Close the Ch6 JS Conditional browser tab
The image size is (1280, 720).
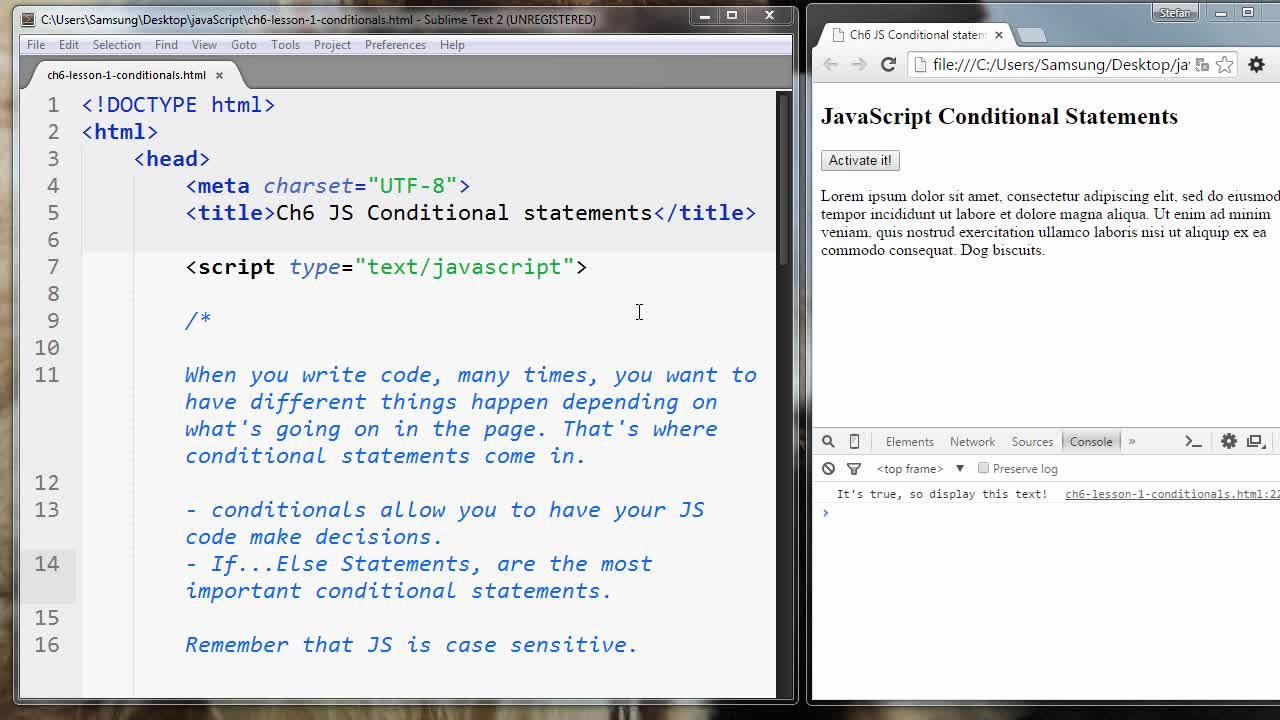(998, 35)
